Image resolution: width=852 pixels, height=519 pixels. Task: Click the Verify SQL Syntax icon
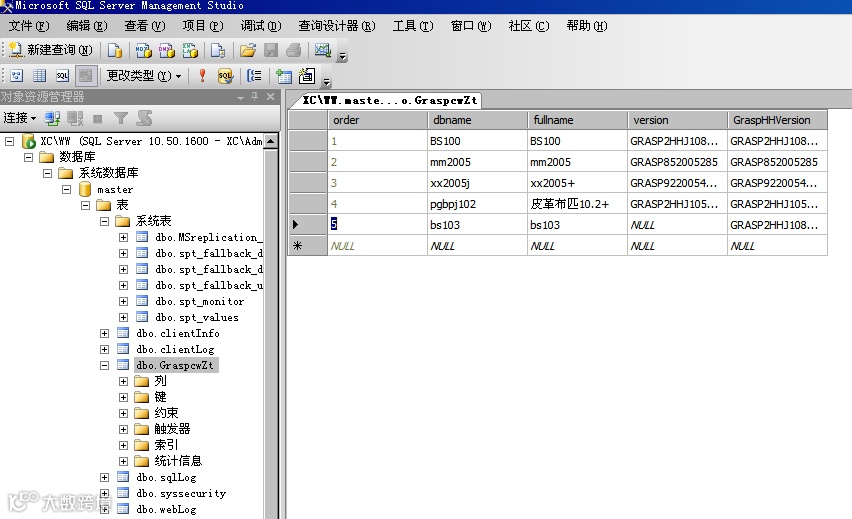tap(225, 76)
